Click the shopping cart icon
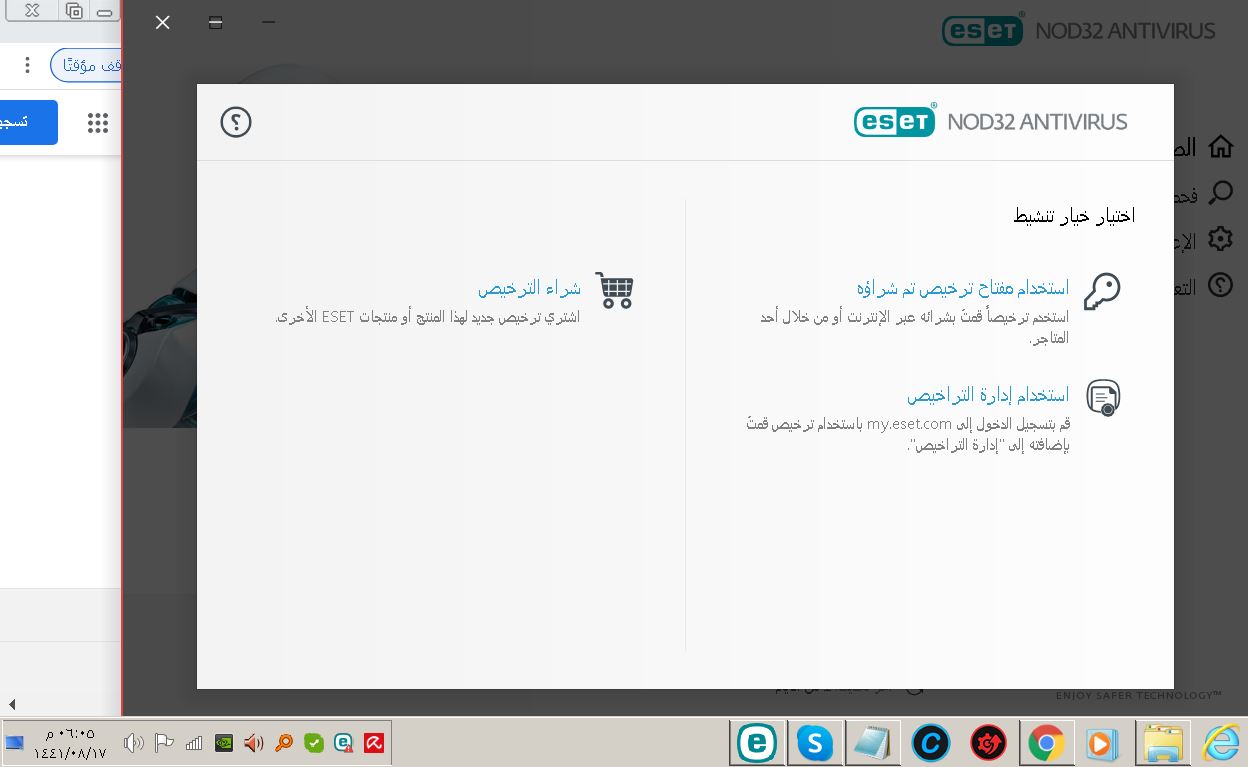 pos(615,290)
